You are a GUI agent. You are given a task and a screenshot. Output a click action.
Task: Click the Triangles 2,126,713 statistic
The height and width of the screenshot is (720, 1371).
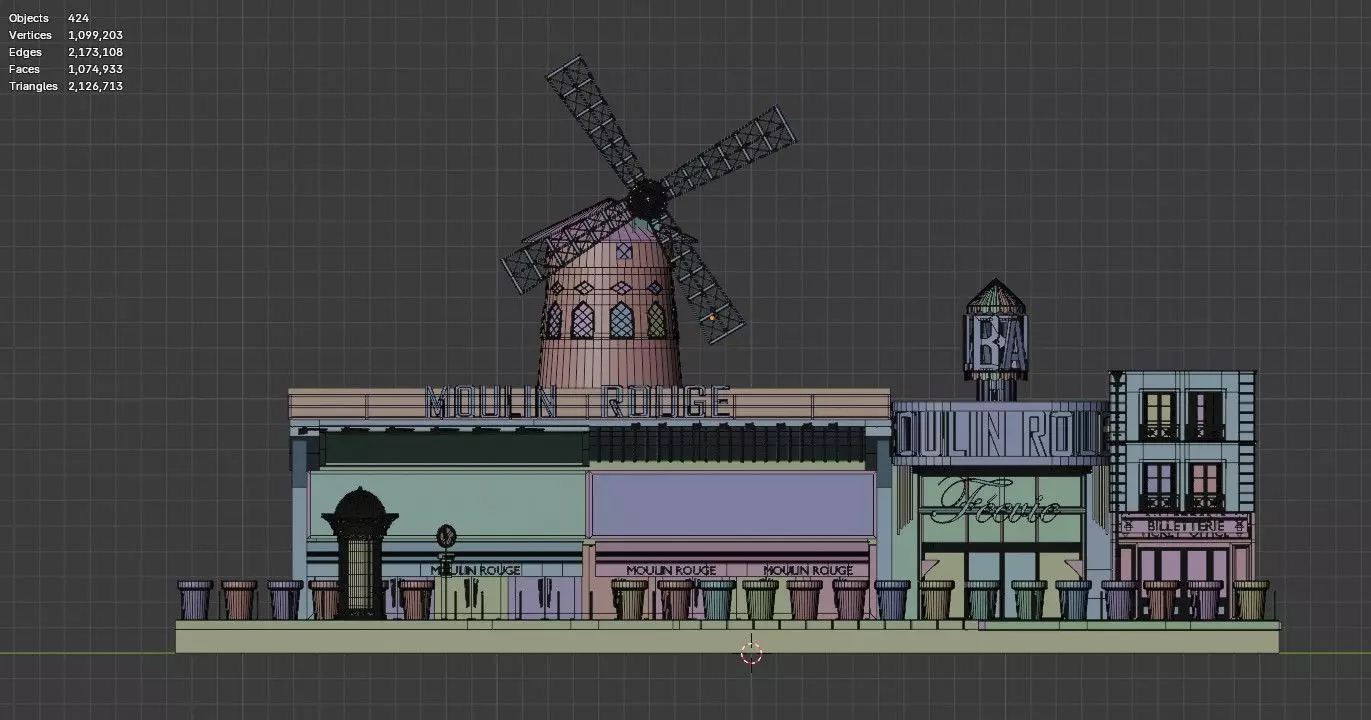[66, 86]
